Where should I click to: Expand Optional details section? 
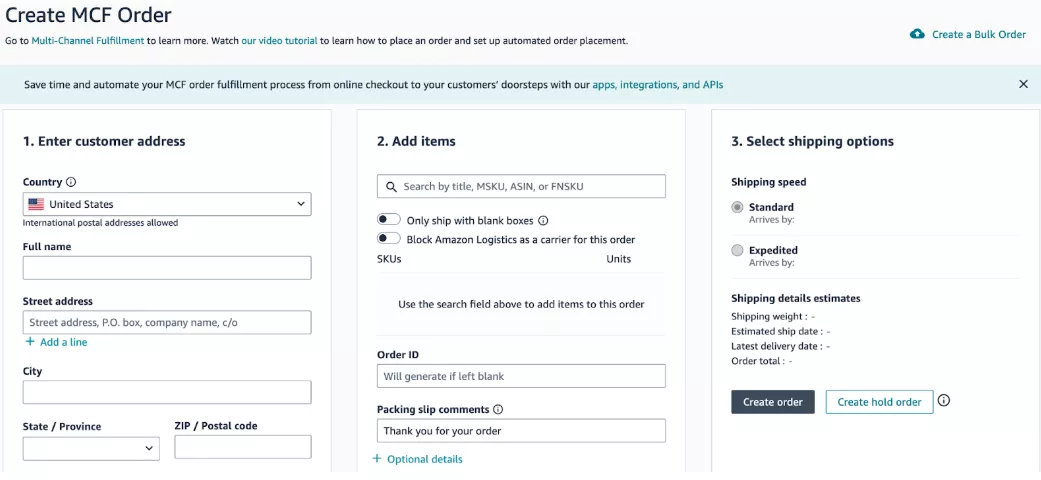[424, 459]
